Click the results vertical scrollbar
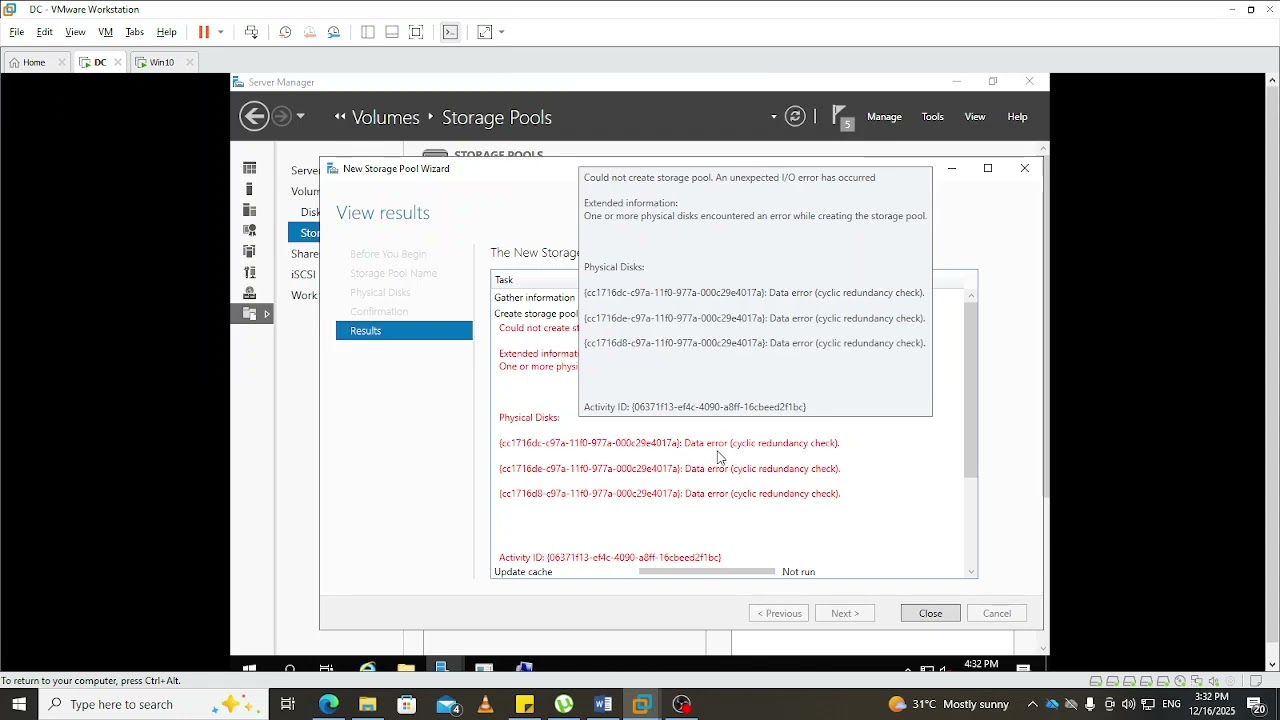Screen dimensions: 1280x720 point(970,389)
